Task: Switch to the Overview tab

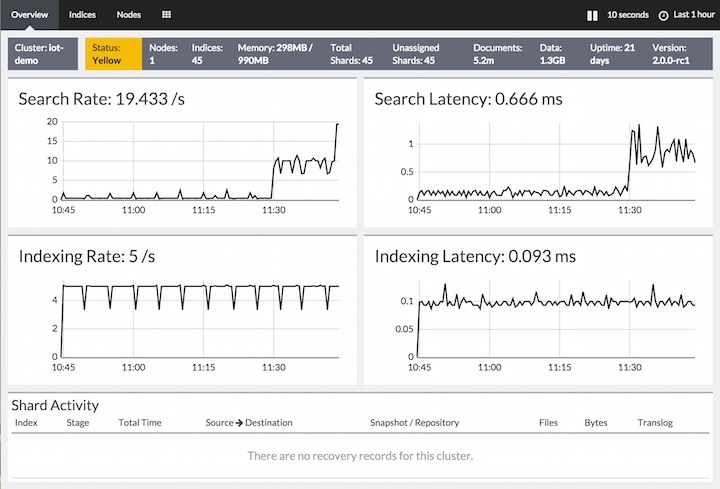Action: (x=29, y=15)
